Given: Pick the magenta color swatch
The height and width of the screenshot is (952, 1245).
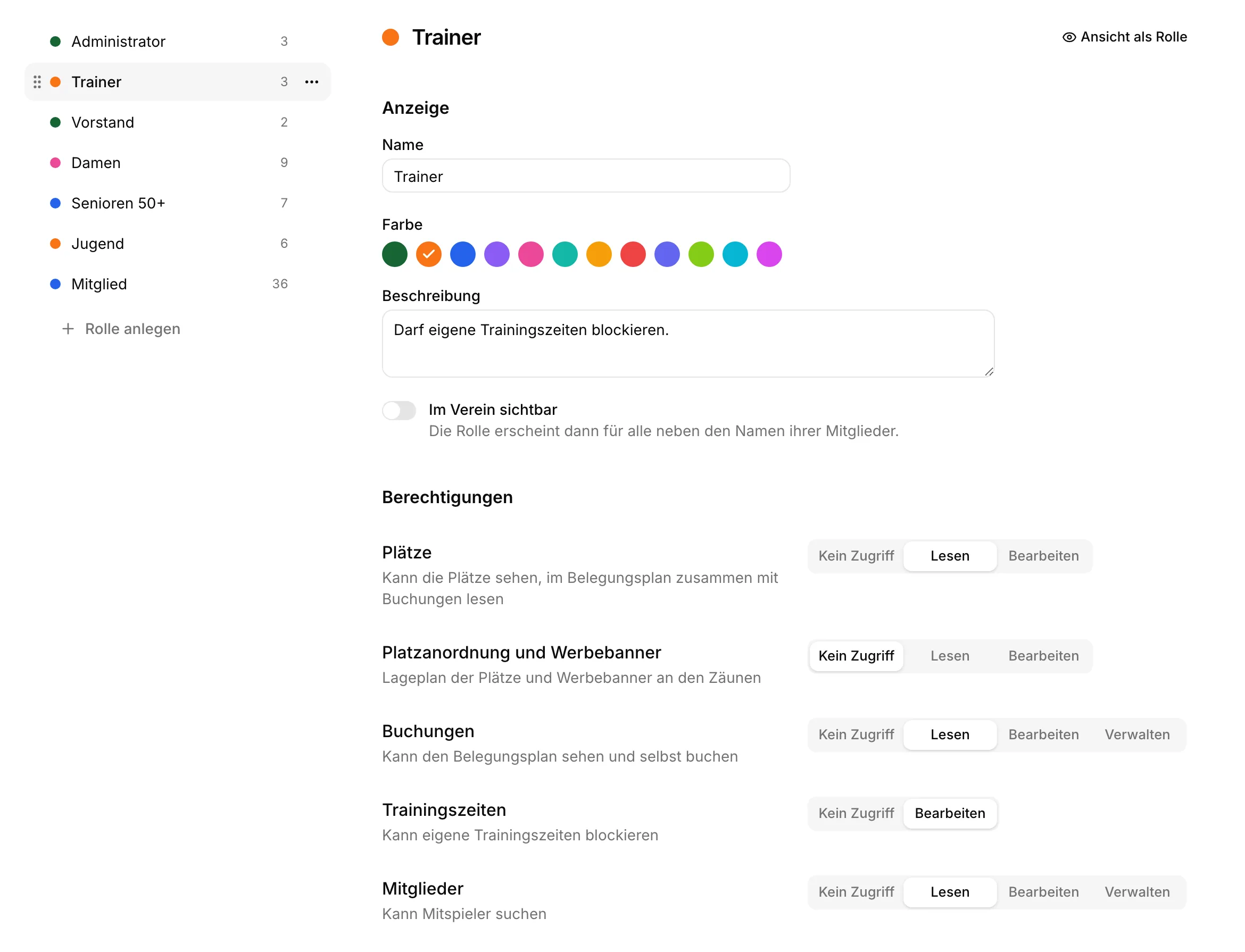Looking at the screenshot, I should 769,254.
